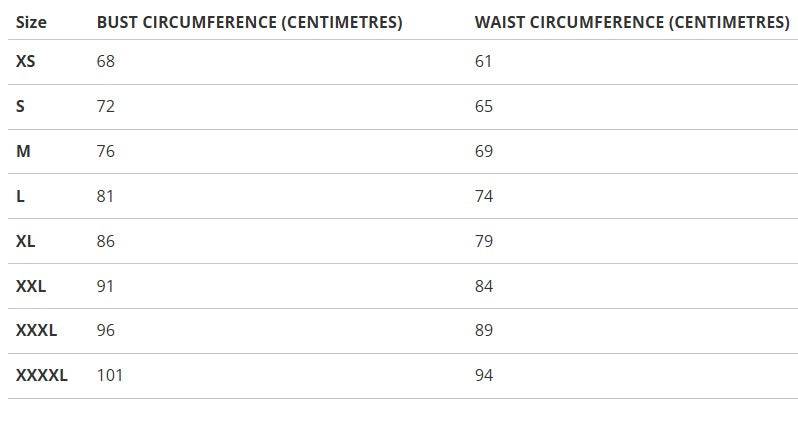Image resolution: width=798 pixels, height=437 pixels.
Task: Select waist value 61 in XS row
Action: pos(484,62)
